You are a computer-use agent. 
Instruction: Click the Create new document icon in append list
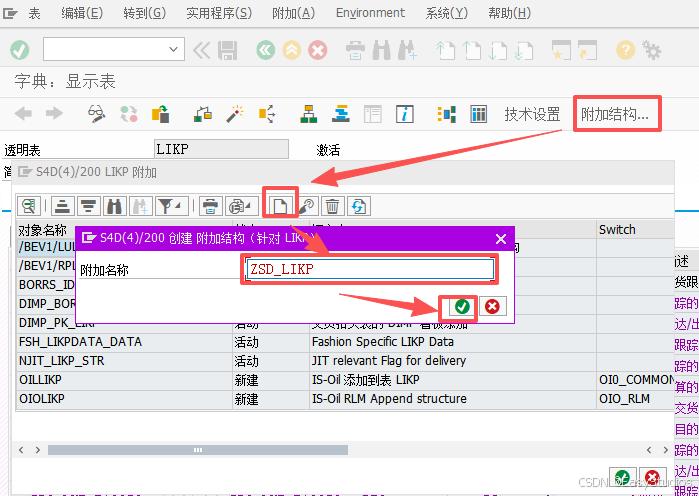[280, 206]
